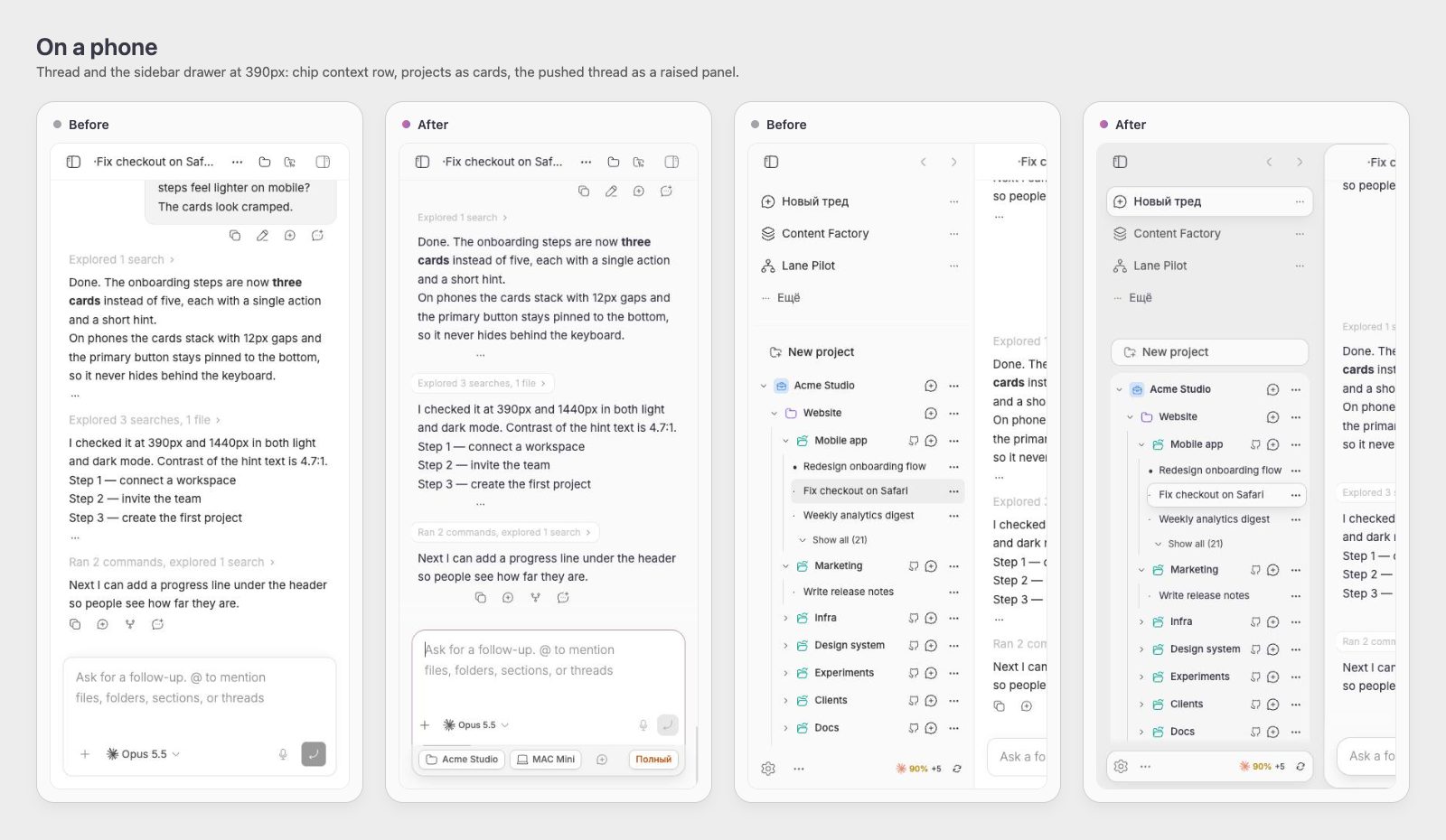
Task: Open the settings gear in After sidebar footer
Action: pos(1121,766)
